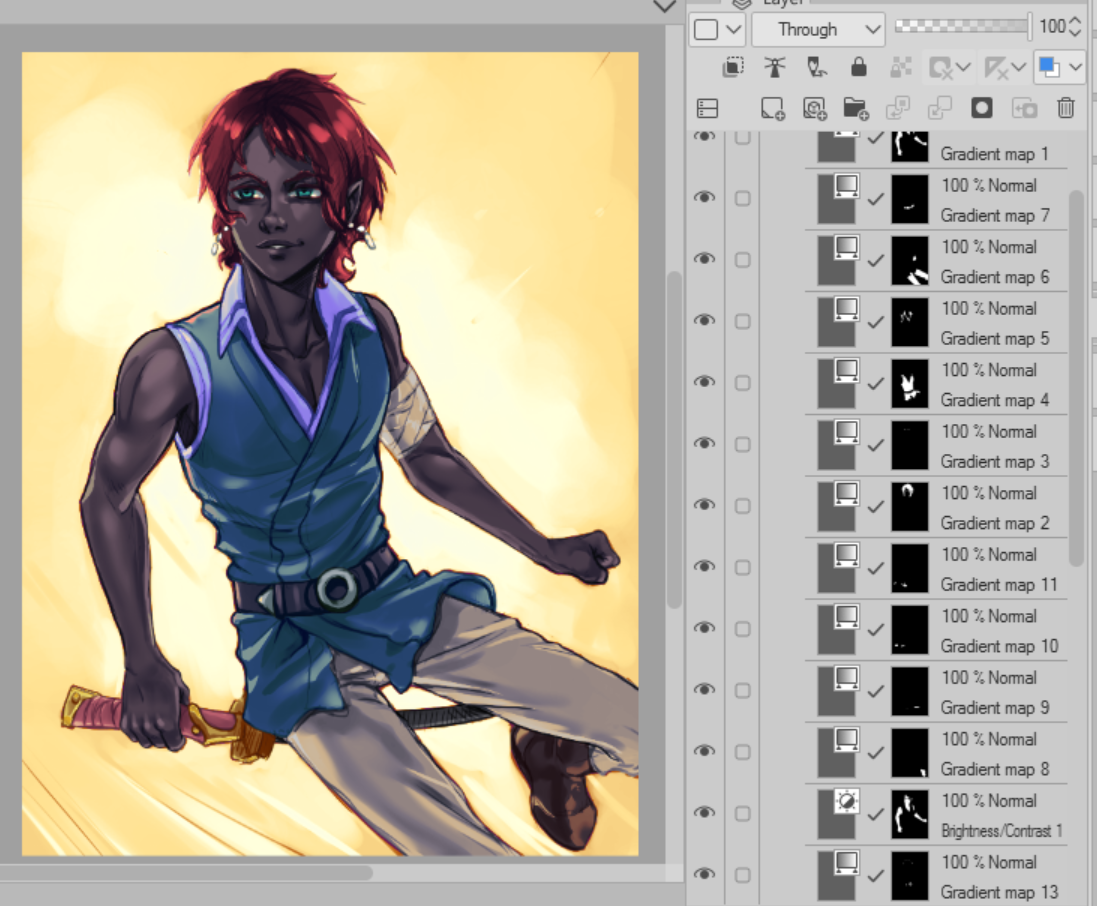Open Enable Mask dropdown arrow
This screenshot has width=1097, height=906.
pyautogui.click(x=963, y=68)
